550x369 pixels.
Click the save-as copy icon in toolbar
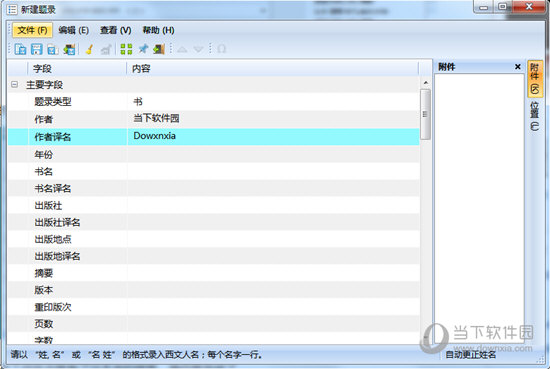(53, 49)
